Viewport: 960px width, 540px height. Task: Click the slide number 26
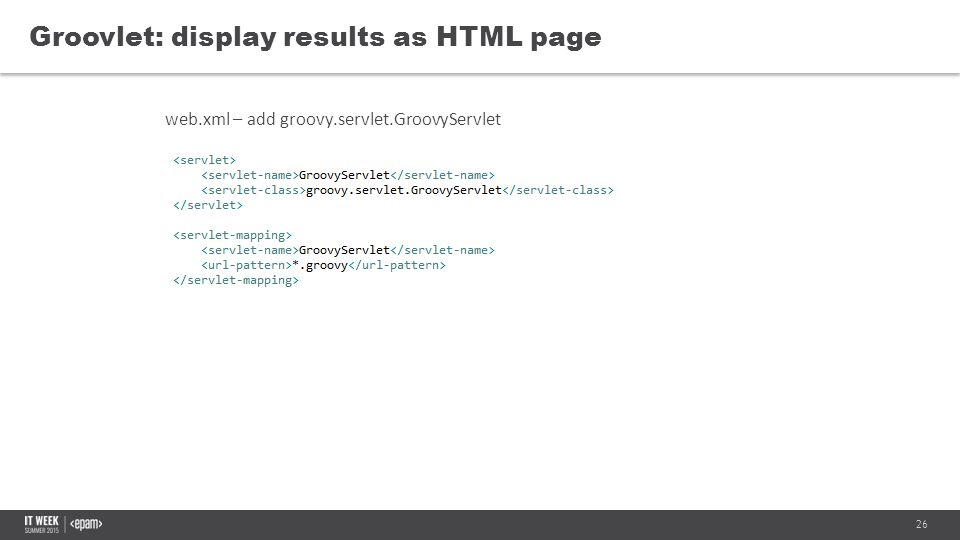[921, 524]
